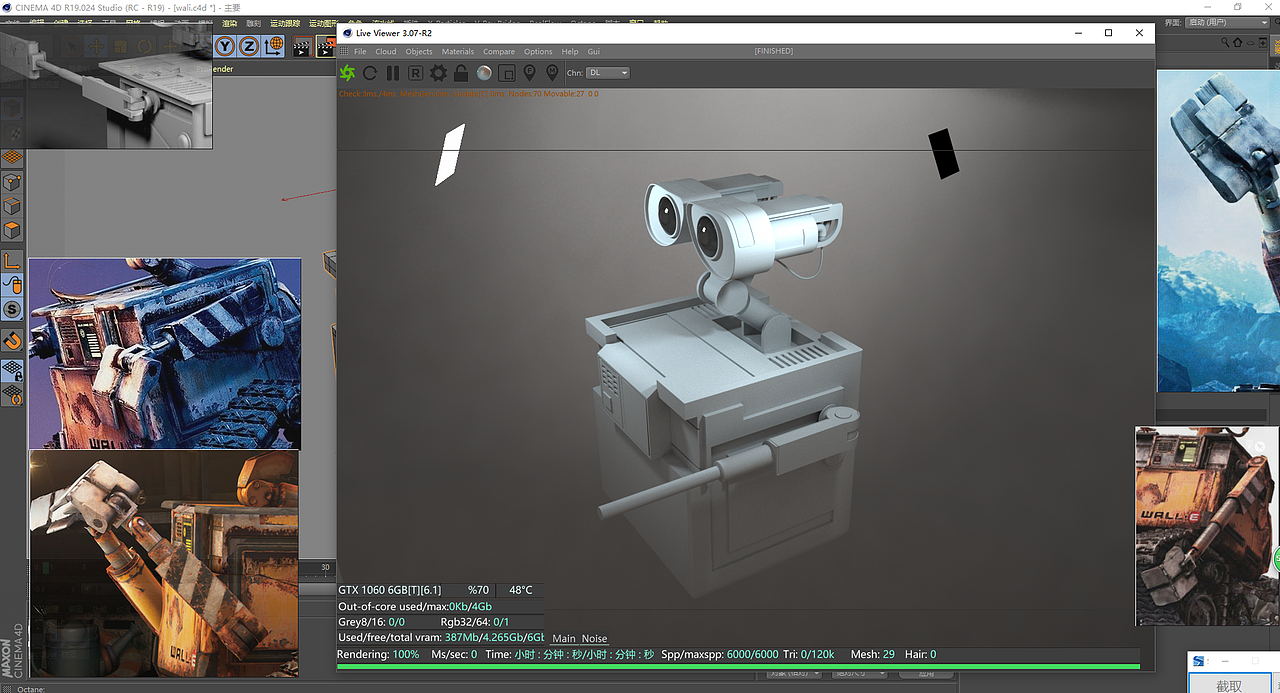Image resolution: width=1280 pixels, height=693 pixels.
Task: Click the black light plane in render
Action: click(x=943, y=154)
